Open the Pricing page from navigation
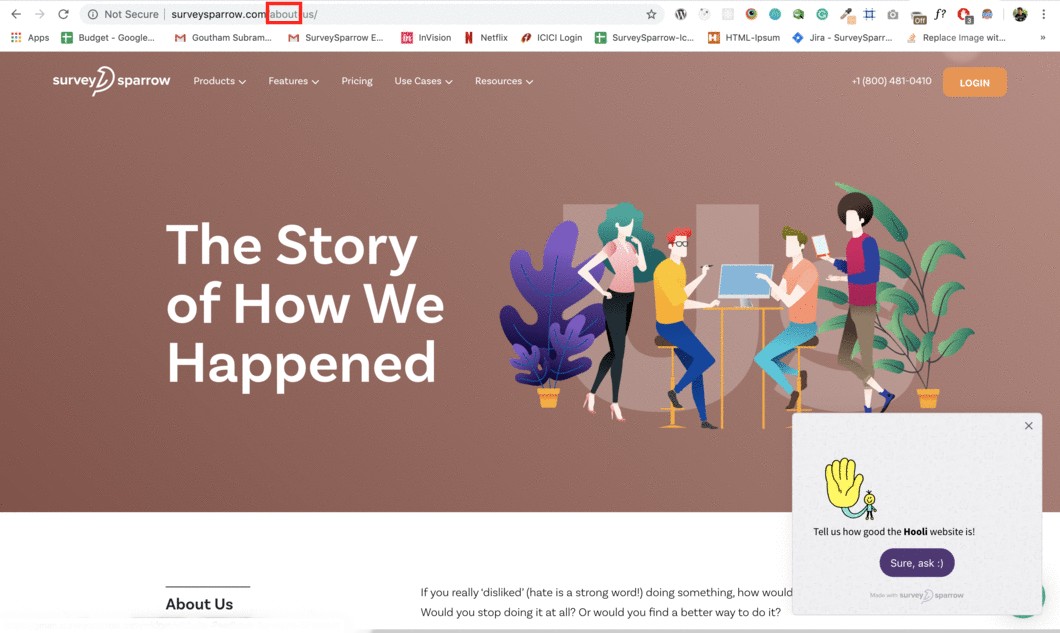The image size is (1060, 633). (x=357, y=81)
